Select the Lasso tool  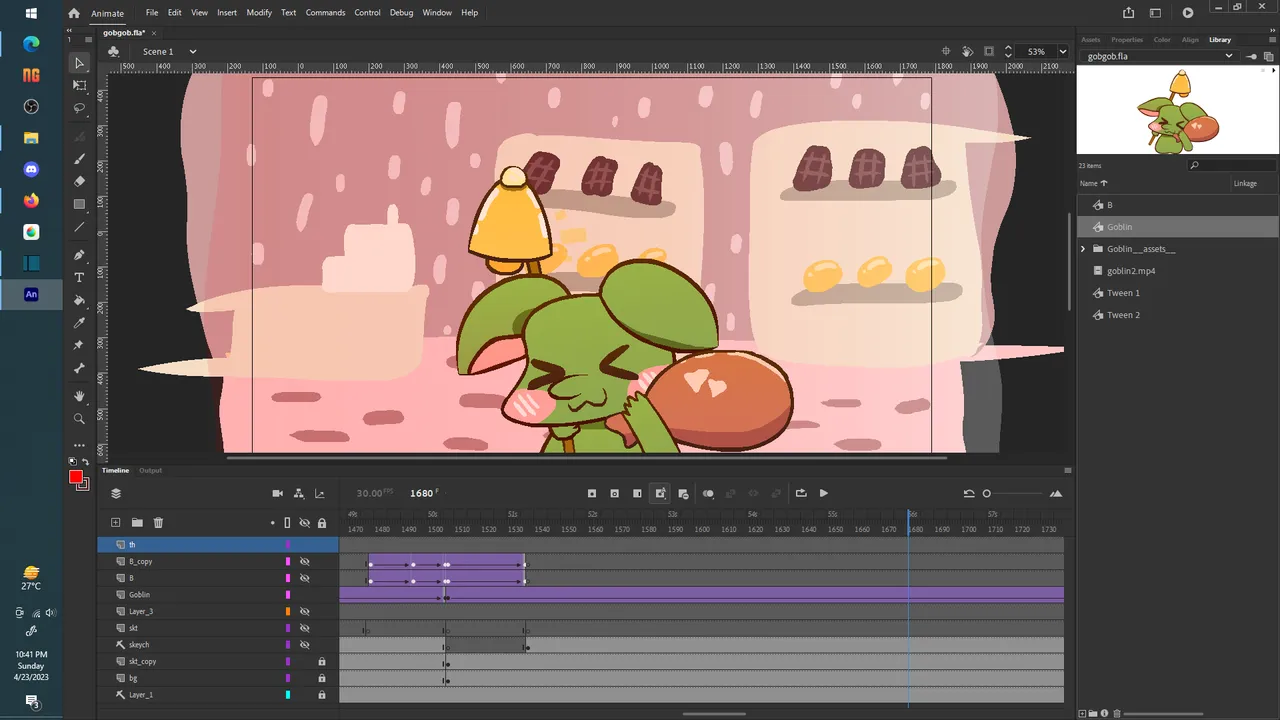pyautogui.click(x=80, y=108)
